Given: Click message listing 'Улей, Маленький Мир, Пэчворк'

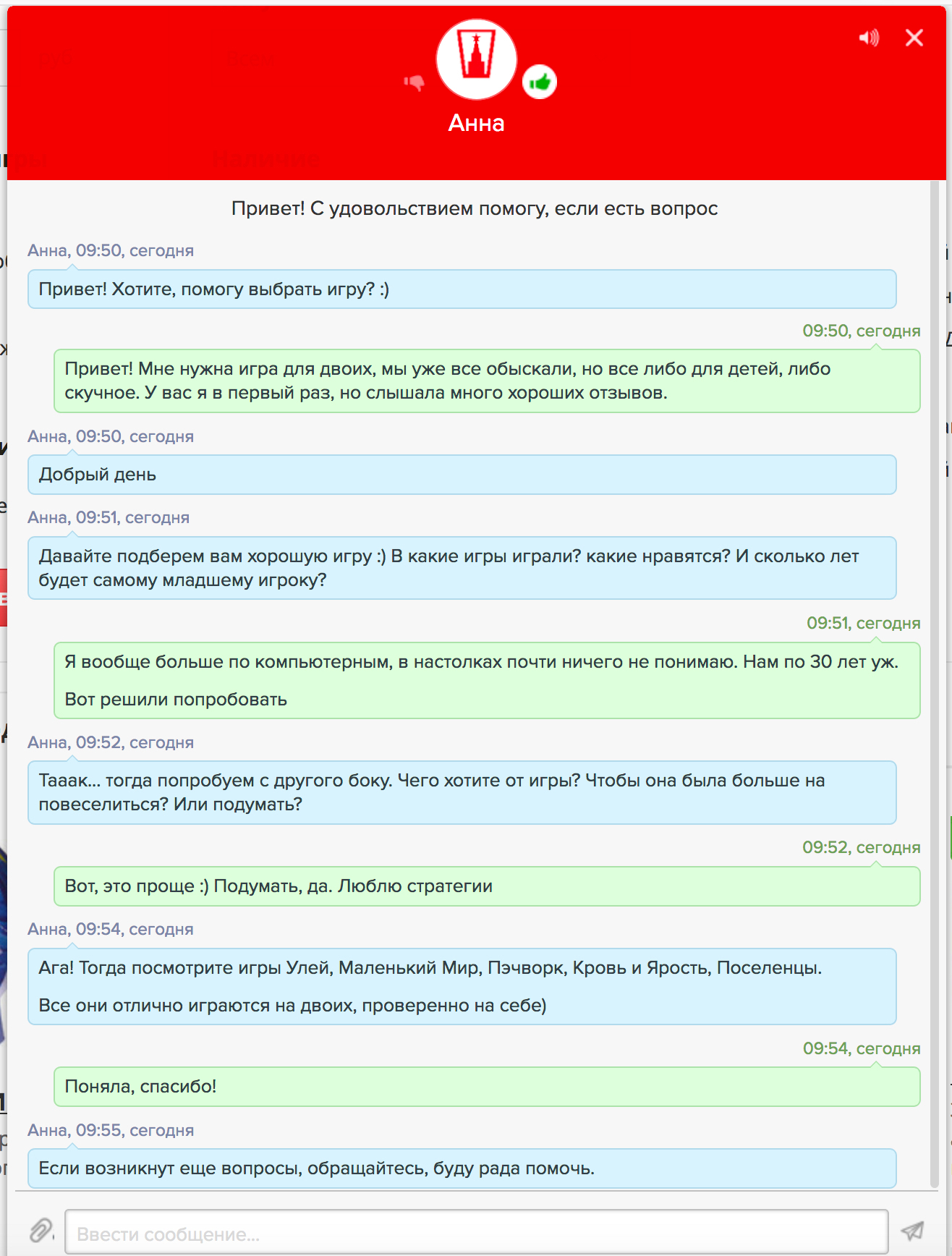Looking at the screenshot, I should 462,987.
